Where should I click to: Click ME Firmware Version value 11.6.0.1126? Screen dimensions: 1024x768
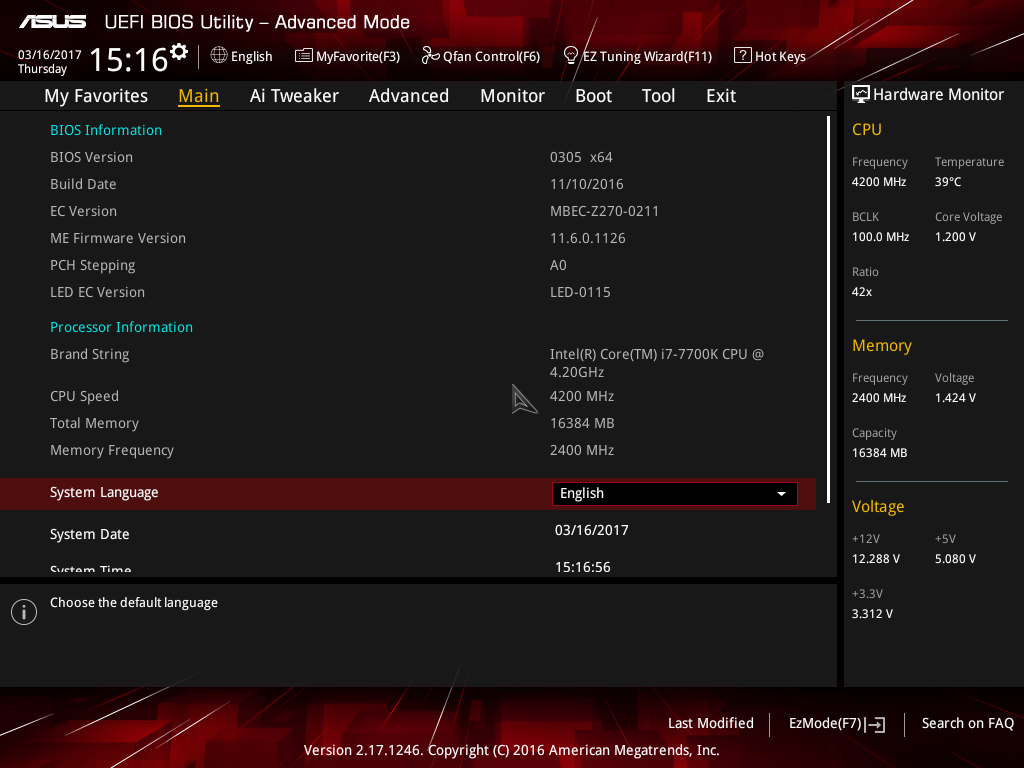[588, 238]
